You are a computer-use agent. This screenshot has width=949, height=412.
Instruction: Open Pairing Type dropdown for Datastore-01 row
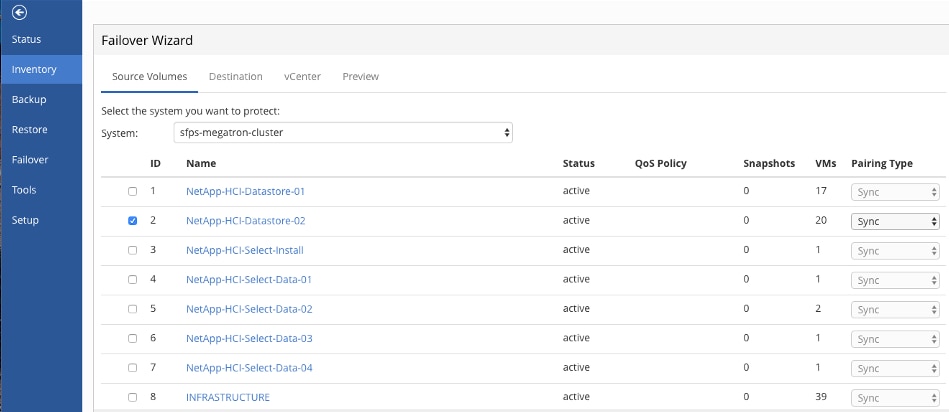895,192
